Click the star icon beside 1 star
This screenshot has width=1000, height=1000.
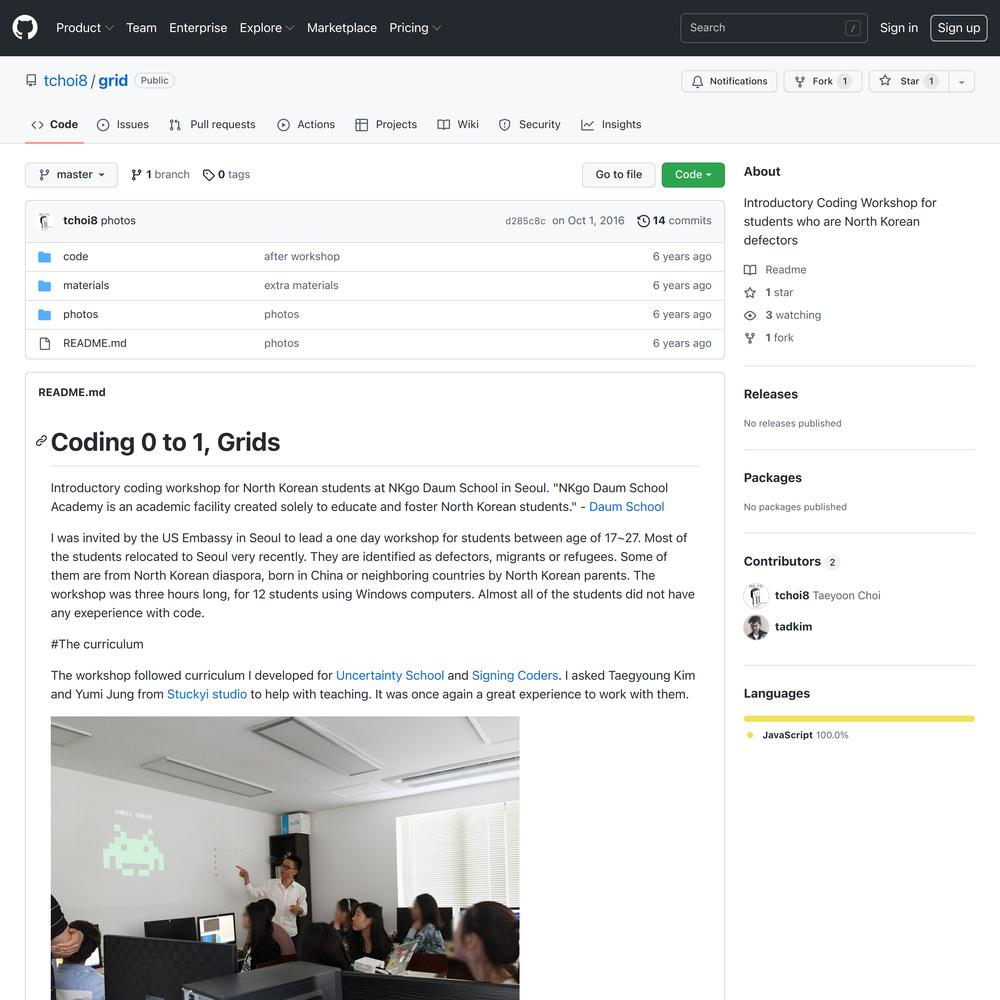click(750, 293)
